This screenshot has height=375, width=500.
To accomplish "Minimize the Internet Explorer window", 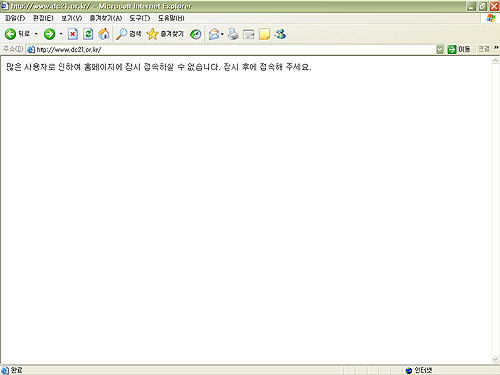I will coord(471,6).
